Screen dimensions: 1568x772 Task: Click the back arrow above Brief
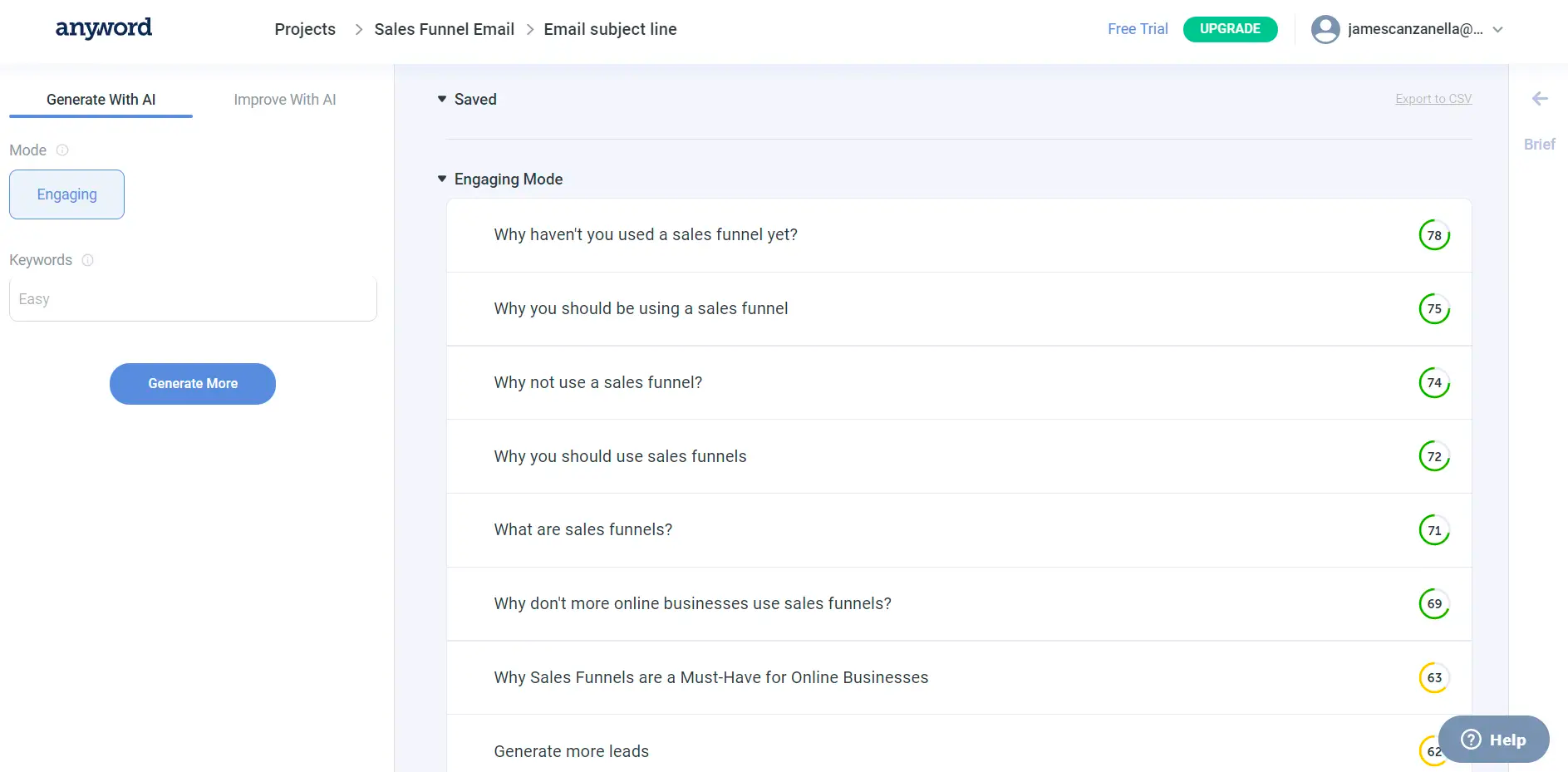1539,99
